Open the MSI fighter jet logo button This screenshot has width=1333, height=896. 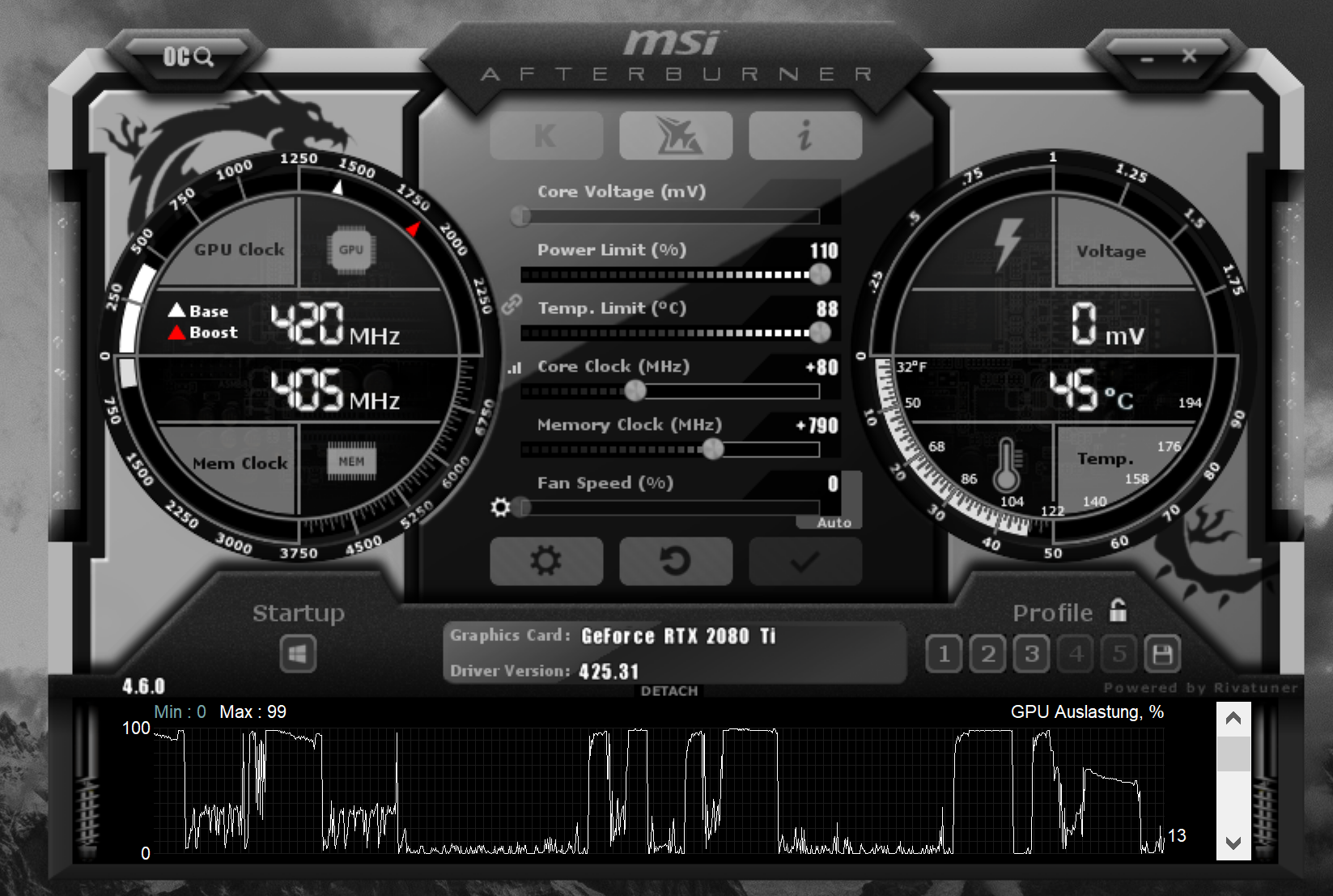[676, 135]
